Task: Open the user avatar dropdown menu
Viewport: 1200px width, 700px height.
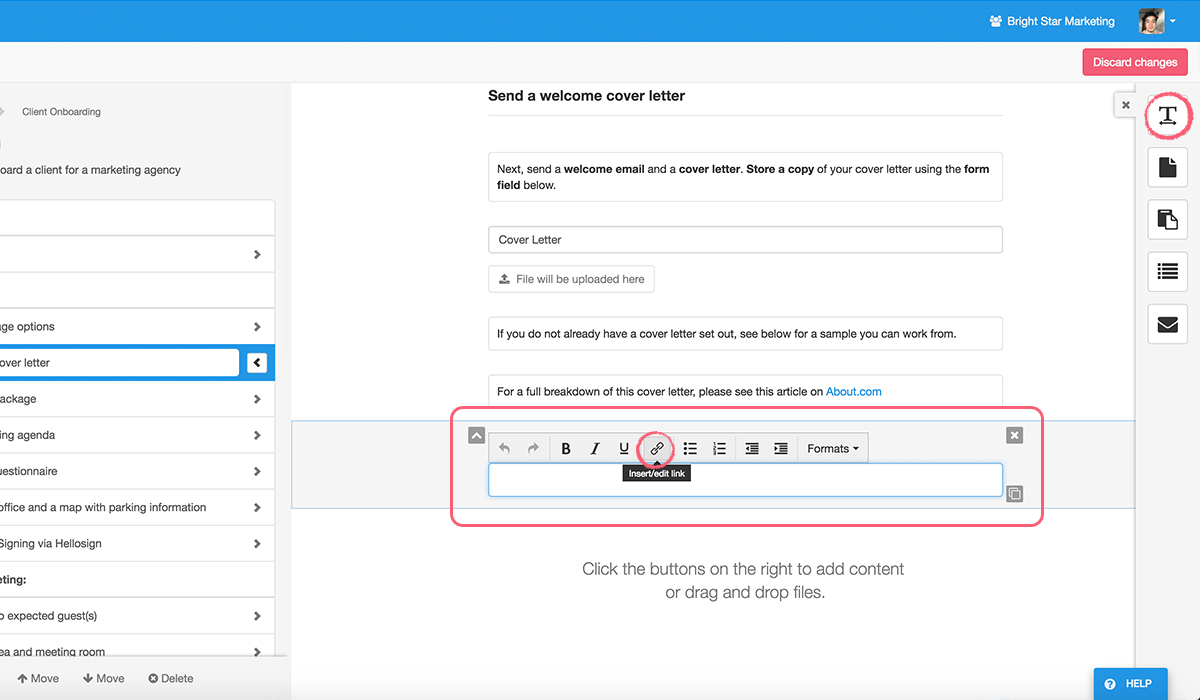Action: pyautogui.click(x=1158, y=21)
